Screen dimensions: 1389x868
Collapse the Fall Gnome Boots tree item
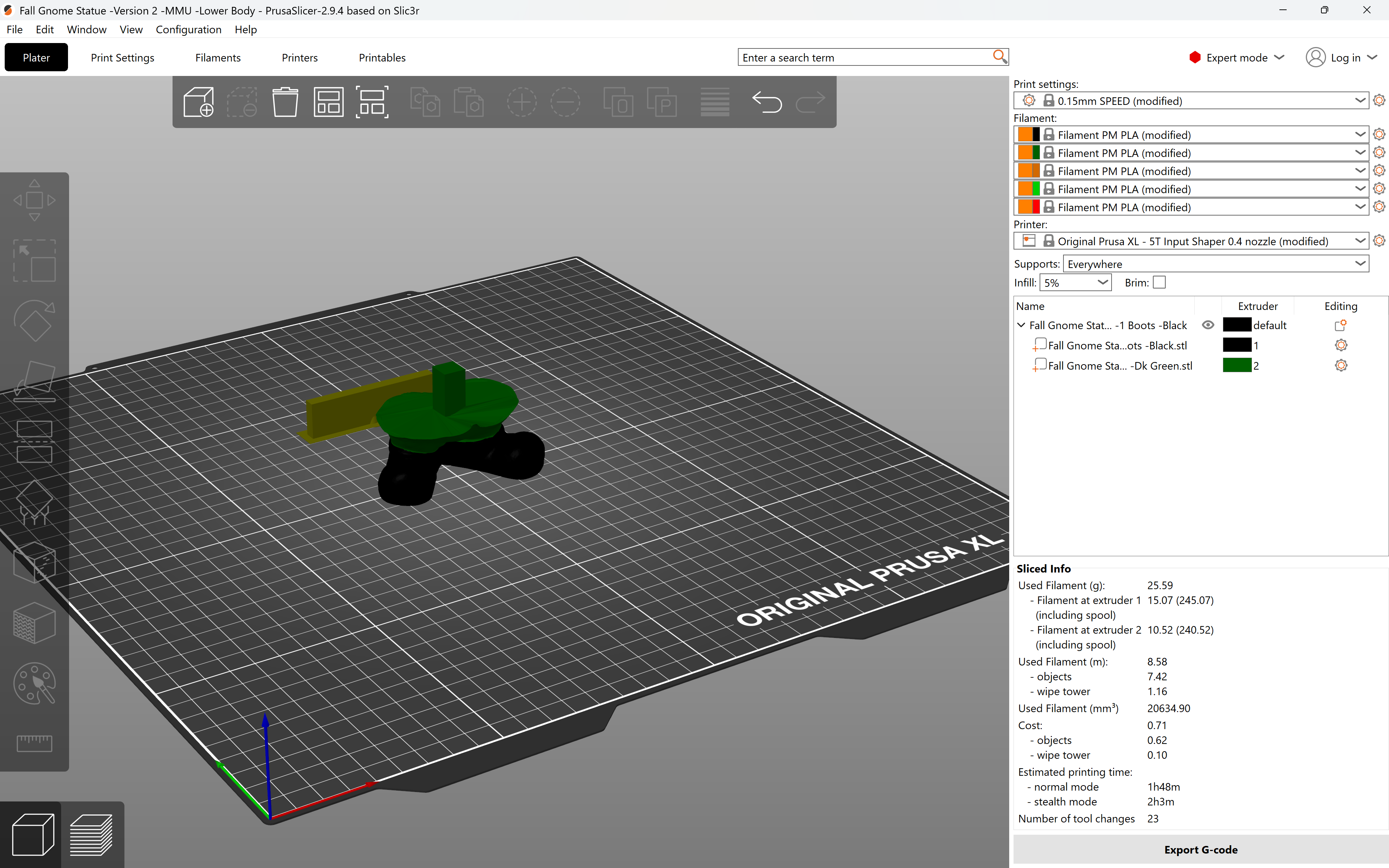(x=1021, y=325)
